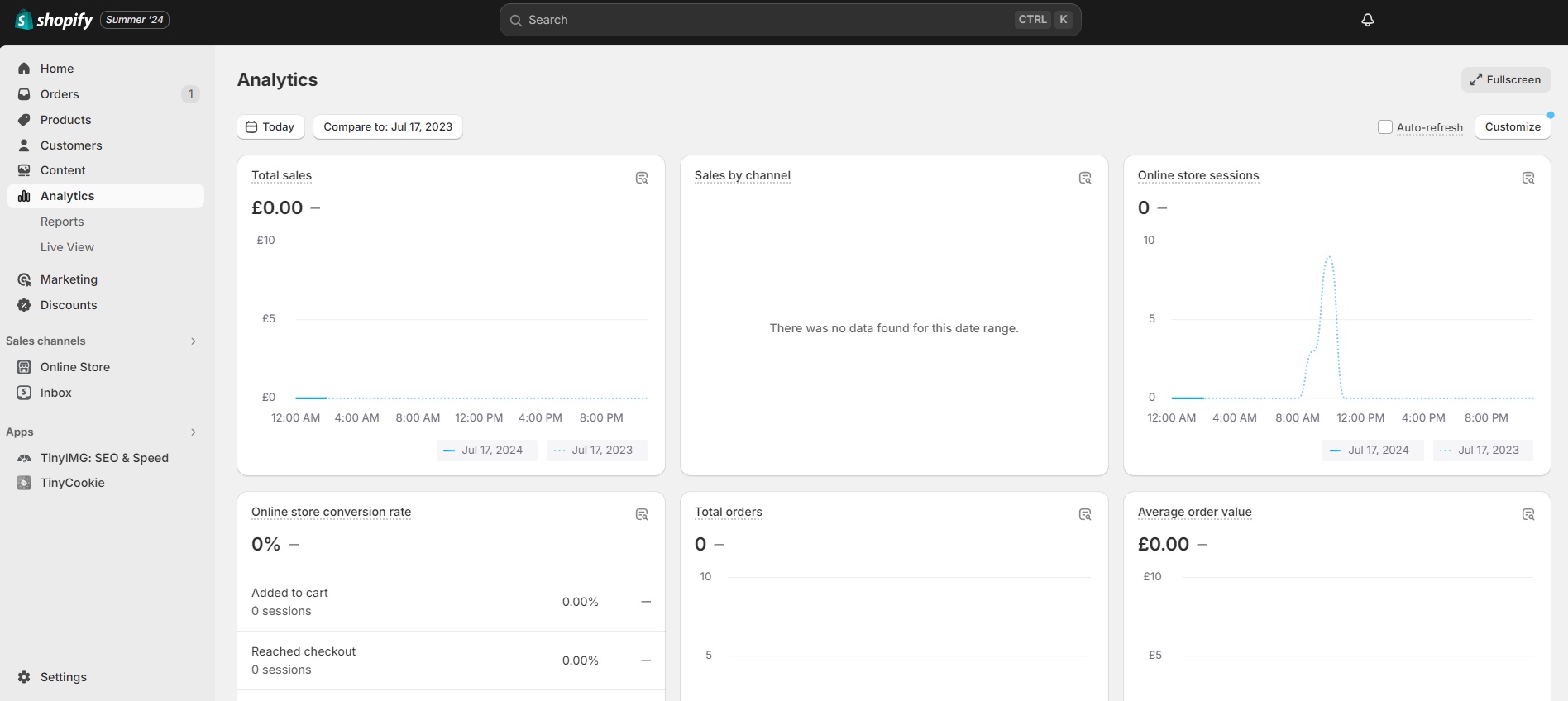Click the Online Store icon

pyautogui.click(x=24, y=367)
